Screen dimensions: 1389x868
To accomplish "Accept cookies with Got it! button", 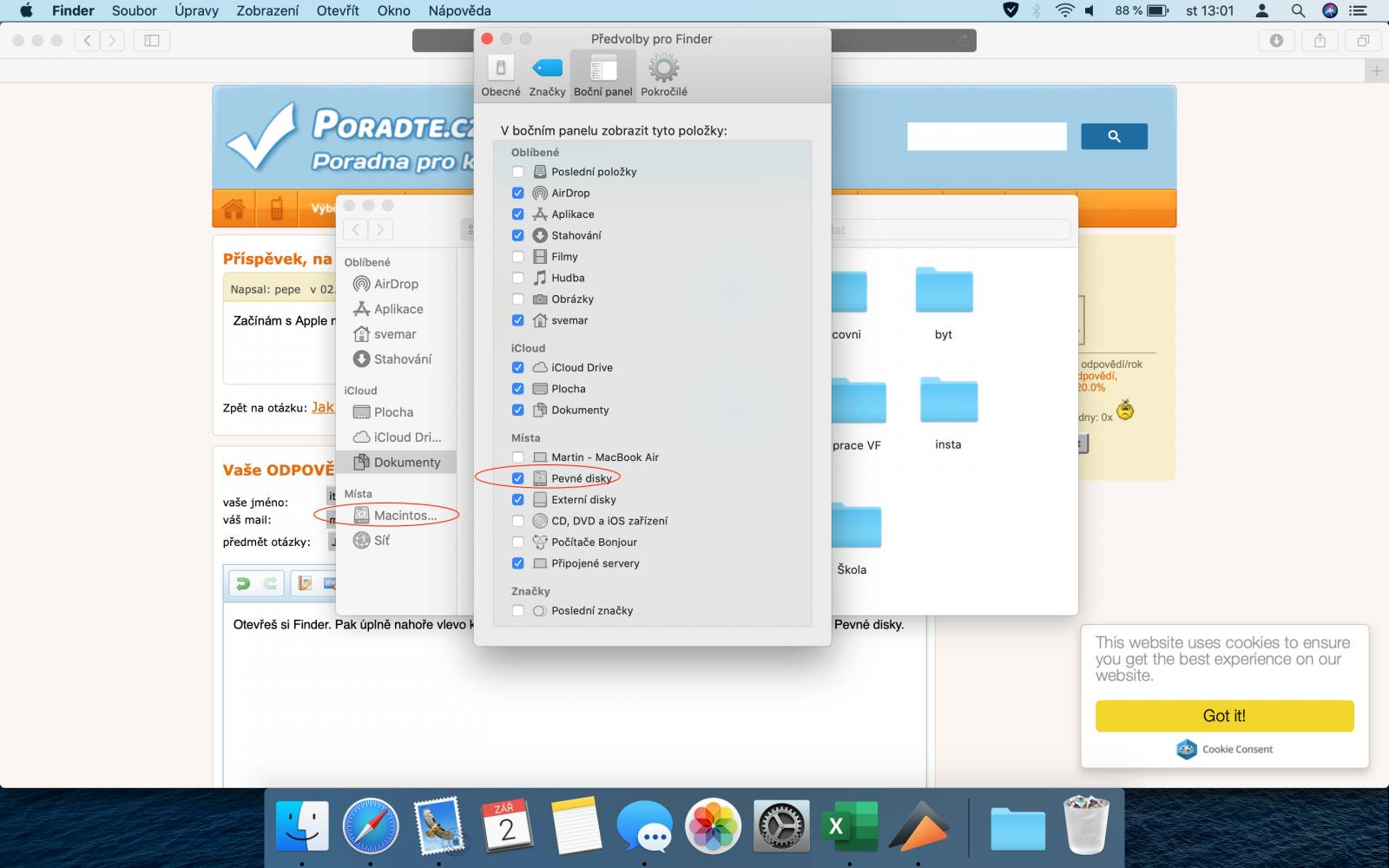I will 1224,716.
